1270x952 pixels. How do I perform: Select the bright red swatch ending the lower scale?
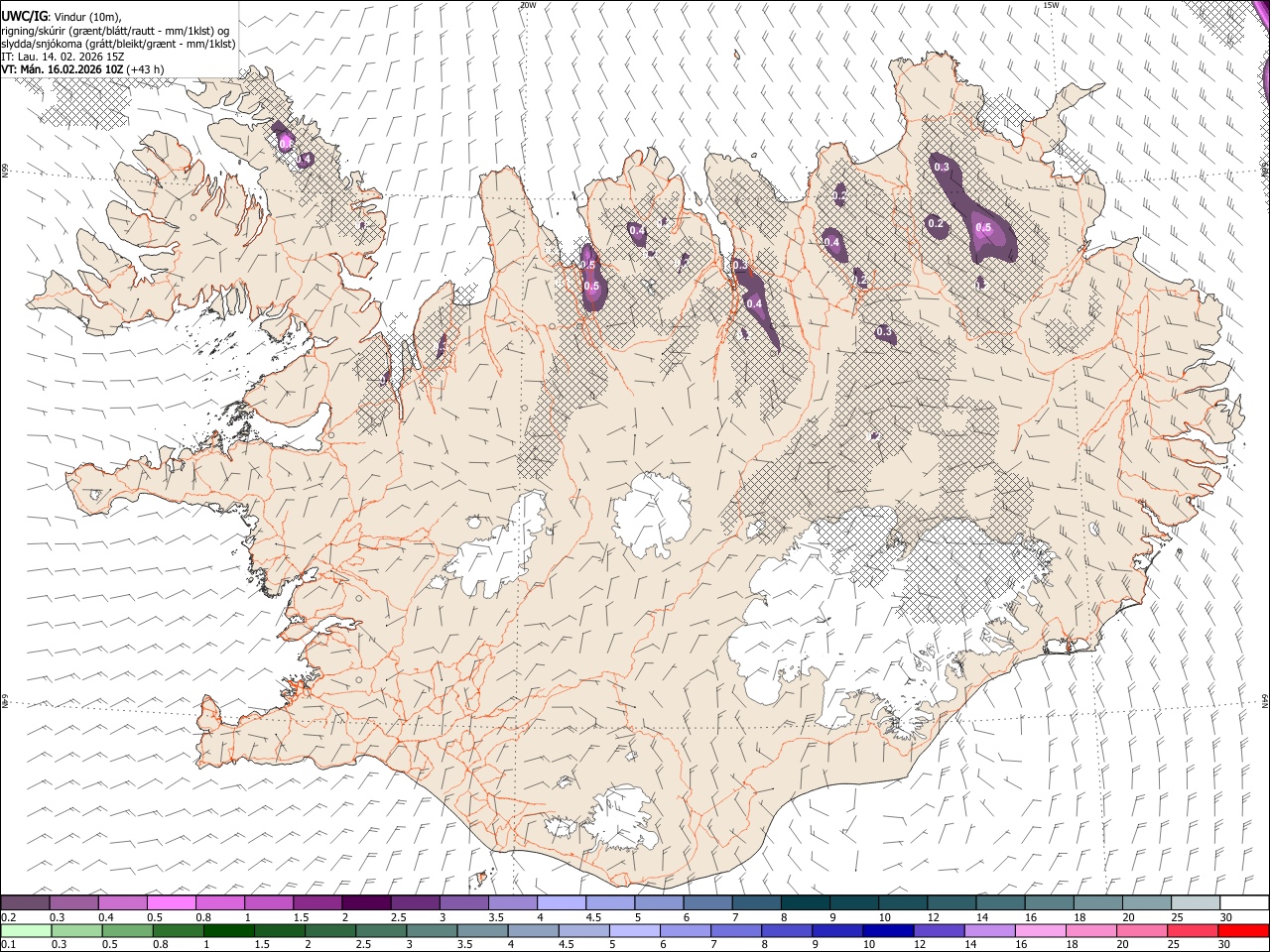tap(1242, 930)
